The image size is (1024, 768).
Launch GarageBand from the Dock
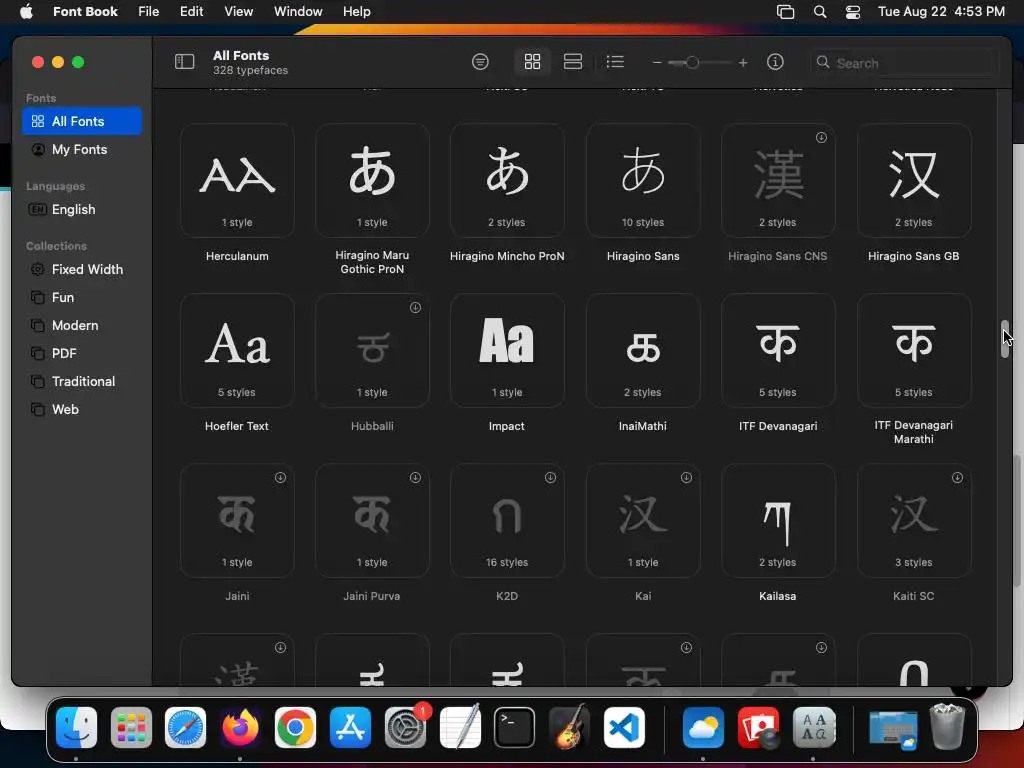[x=569, y=728]
